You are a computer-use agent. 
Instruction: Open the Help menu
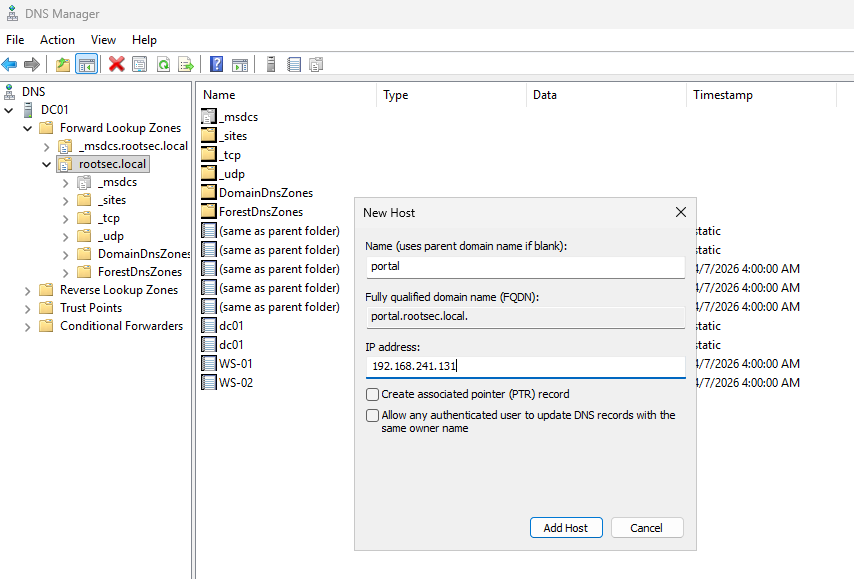(x=144, y=40)
